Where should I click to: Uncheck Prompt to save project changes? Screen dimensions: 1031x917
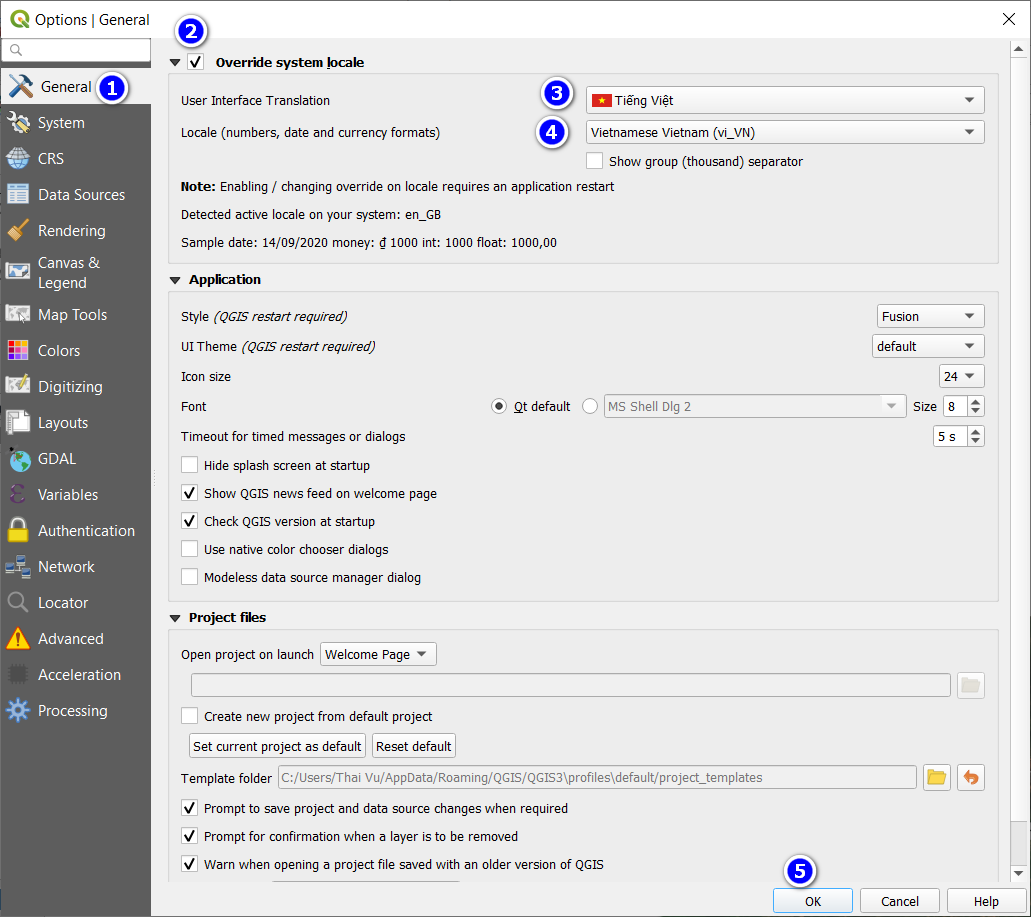(x=189, y=808)
